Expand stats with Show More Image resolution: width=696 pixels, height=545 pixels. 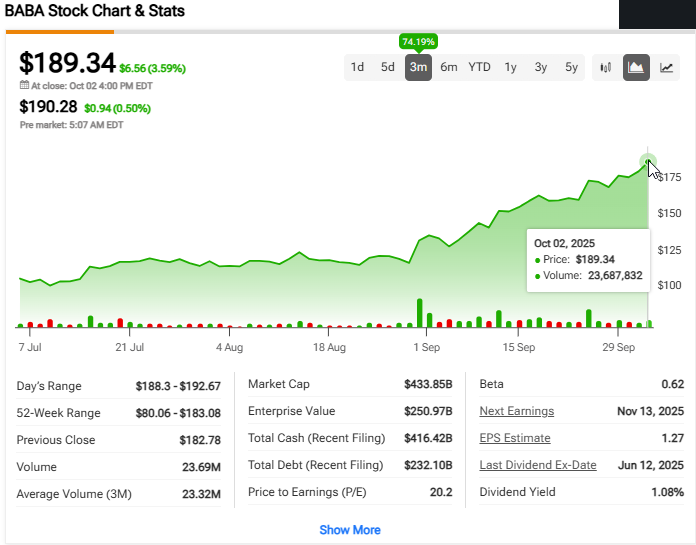[350, 529]
